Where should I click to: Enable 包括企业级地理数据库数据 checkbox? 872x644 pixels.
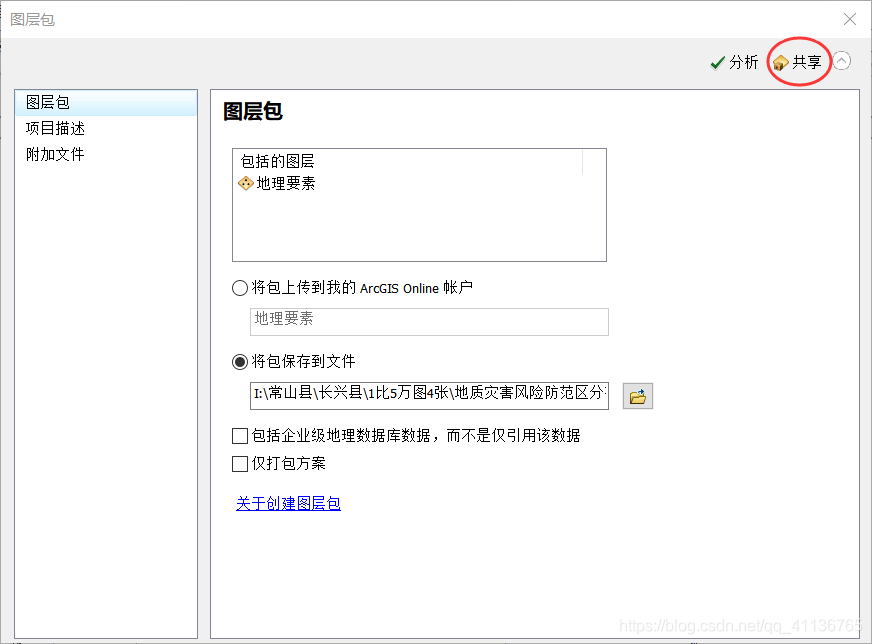pos(239,435)
